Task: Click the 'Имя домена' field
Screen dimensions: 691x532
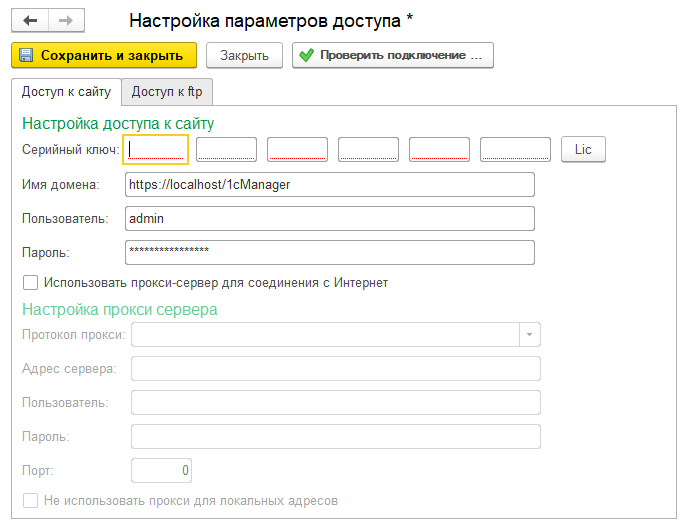Action: [x=330, y=184]
